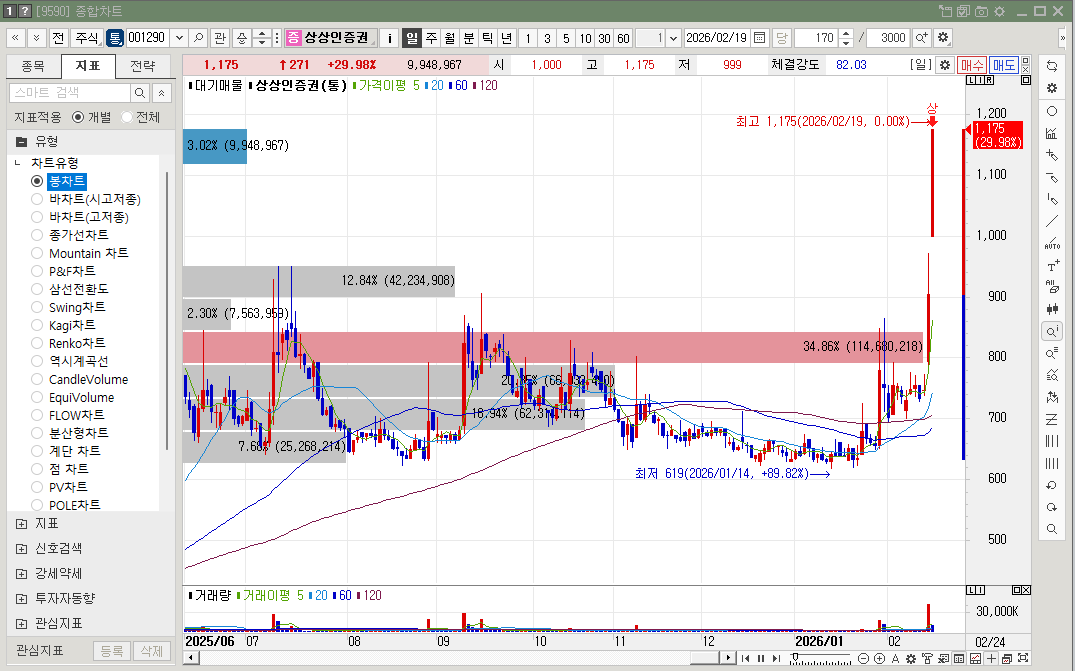
Task: Activate the AUTO trend line tool
Action: [x=1052, y=243]
